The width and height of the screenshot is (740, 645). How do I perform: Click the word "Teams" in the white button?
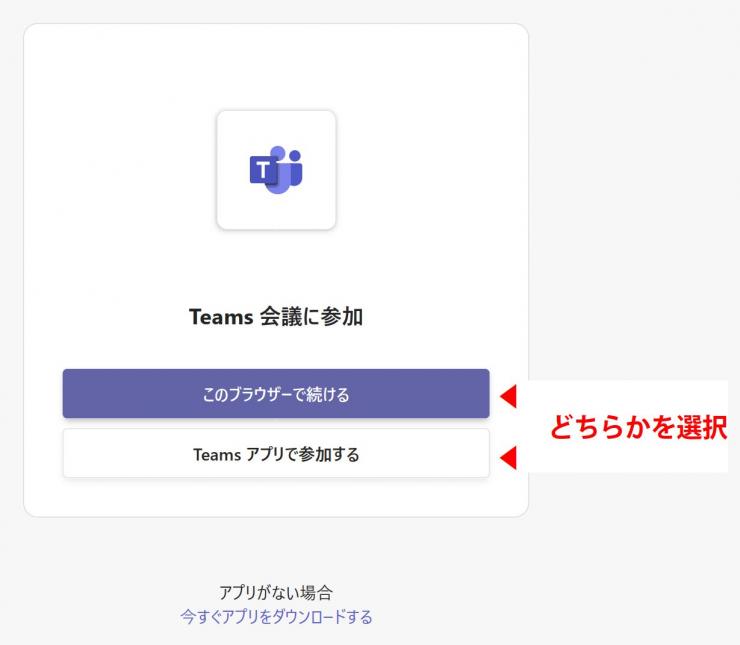pyautogui.click(x=217, y=455)
